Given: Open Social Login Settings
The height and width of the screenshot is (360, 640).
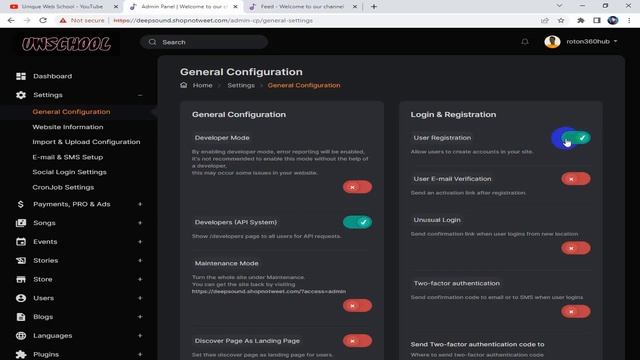Looking at the screenshot, I should (x=69, y=172).
